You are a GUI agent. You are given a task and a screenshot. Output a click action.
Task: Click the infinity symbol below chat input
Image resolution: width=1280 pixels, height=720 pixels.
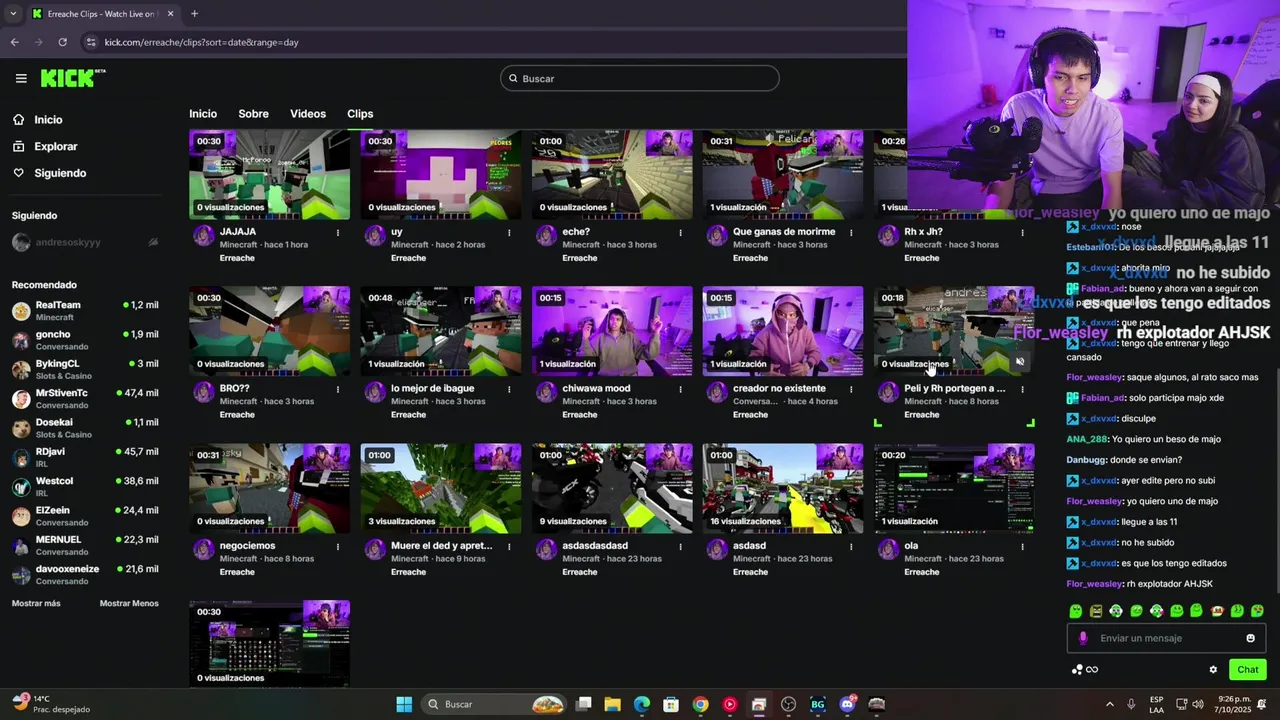click(x=1092, y=670)
